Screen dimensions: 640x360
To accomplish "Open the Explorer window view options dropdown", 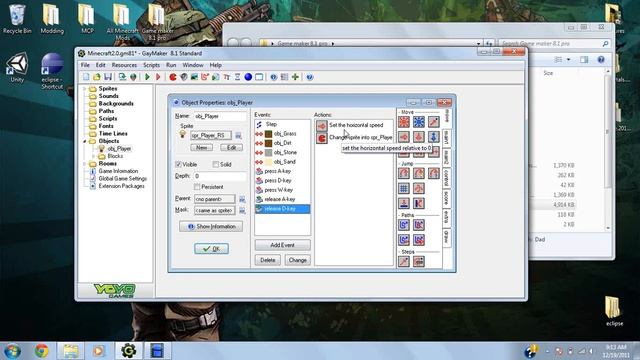I will point(568,60).
